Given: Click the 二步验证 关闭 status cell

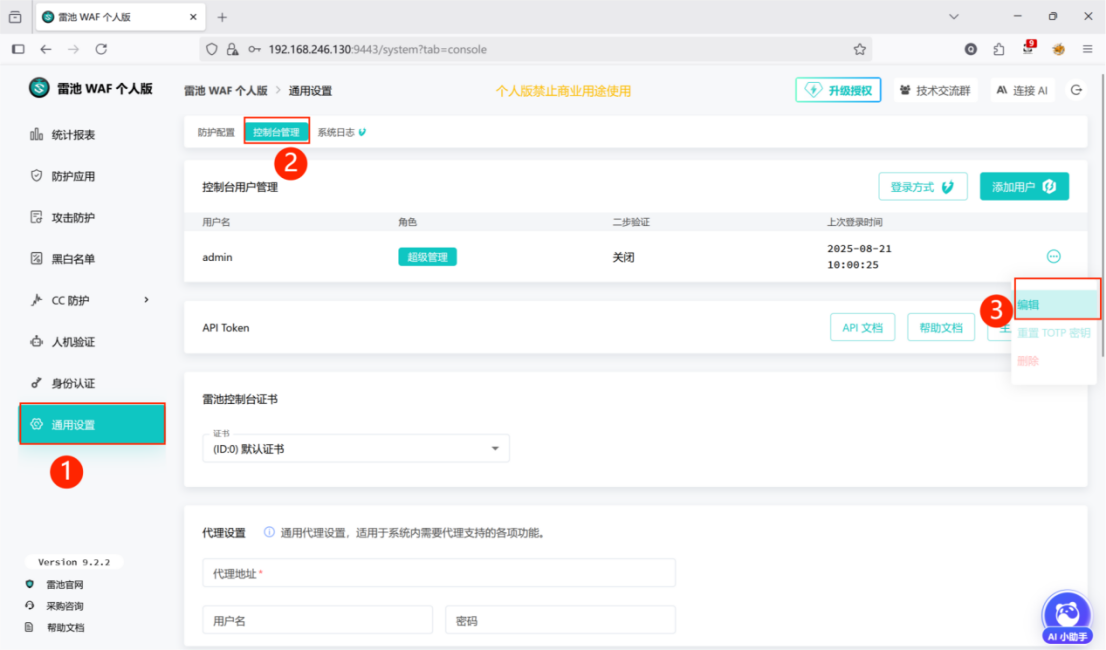Looking at the screenshot, I should [624, 257].
